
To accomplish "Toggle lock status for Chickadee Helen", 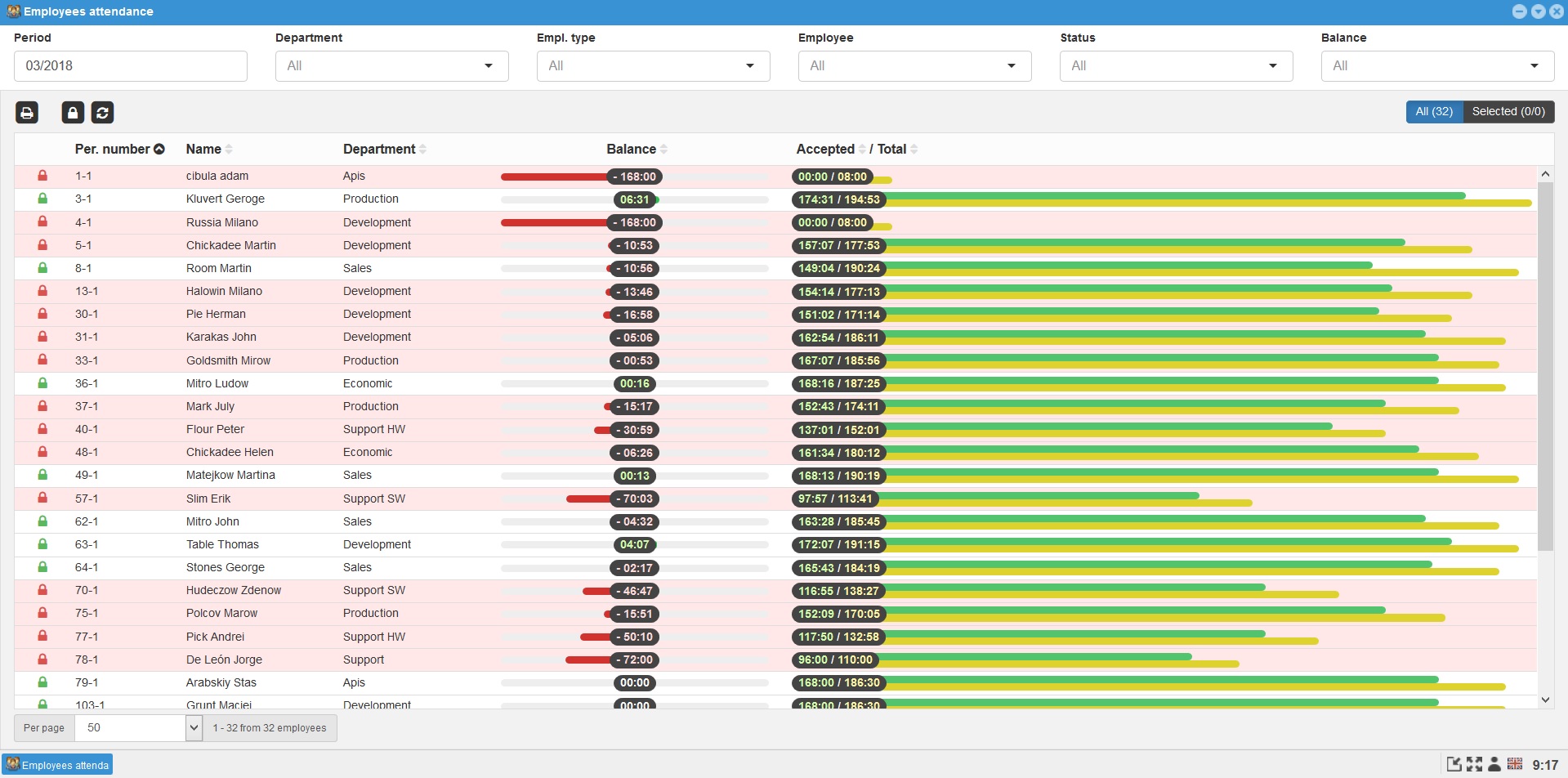I will 42,451.
